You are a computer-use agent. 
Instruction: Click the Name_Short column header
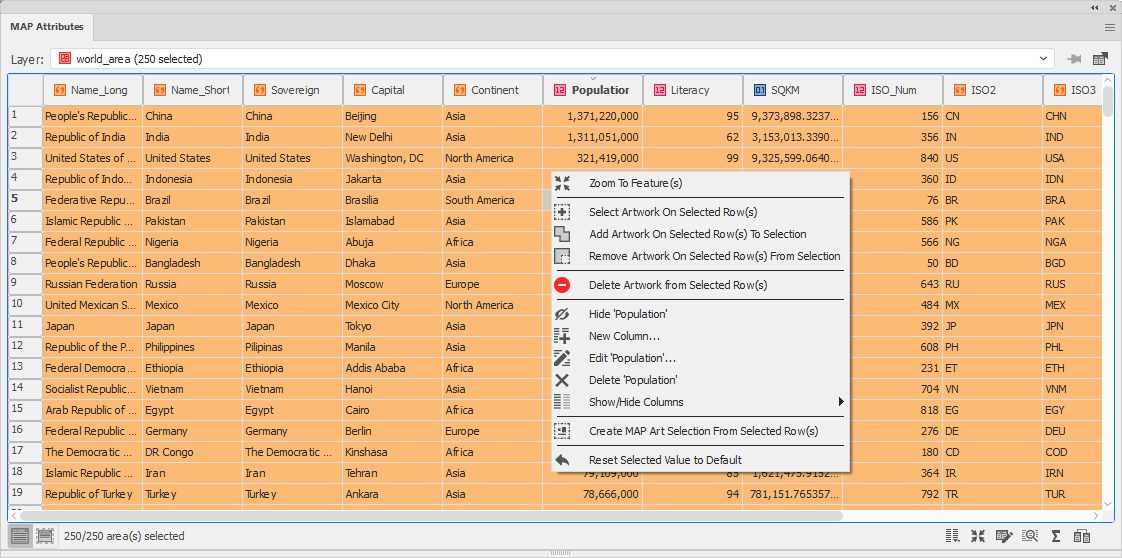click(193, 90)
